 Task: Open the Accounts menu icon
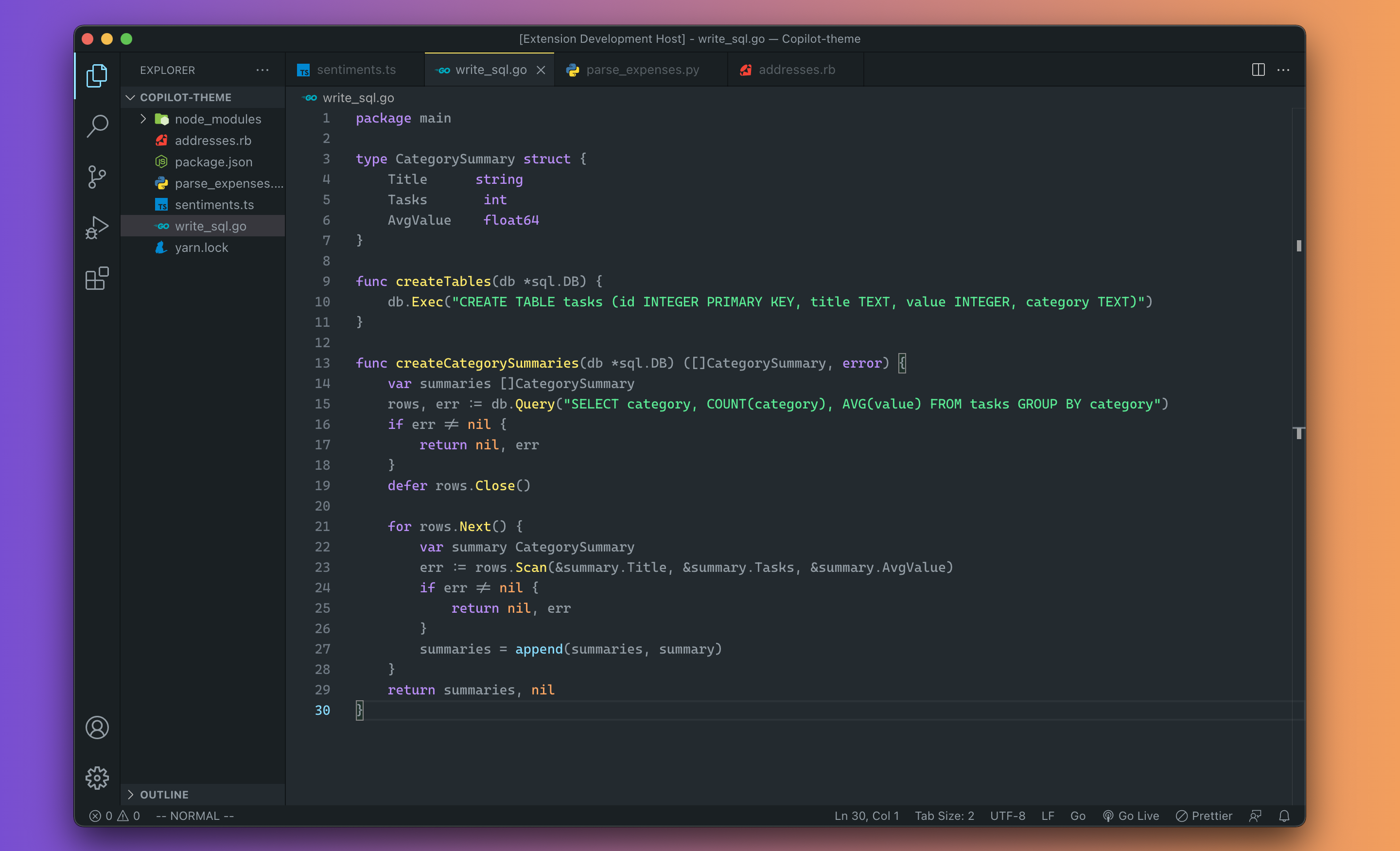click(97, 727)
